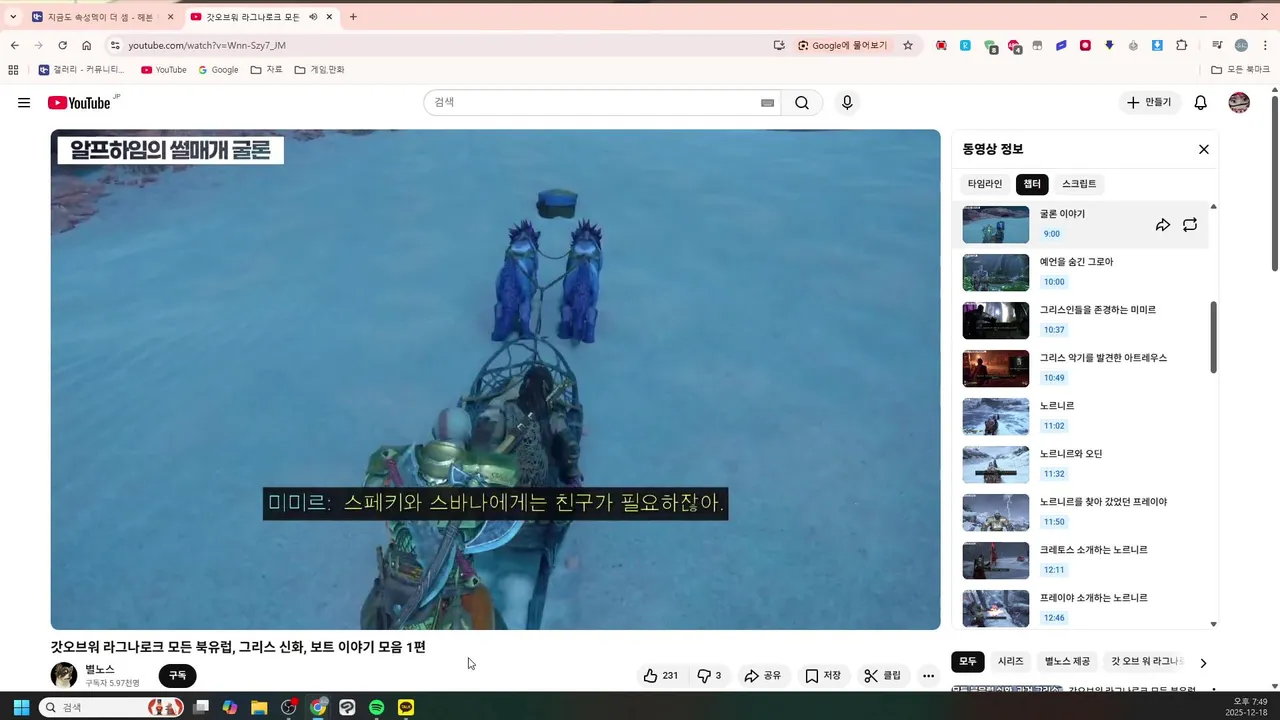1280x720 pixels.
Task: Select the 챕터 tab
Action: [1032, 184]
